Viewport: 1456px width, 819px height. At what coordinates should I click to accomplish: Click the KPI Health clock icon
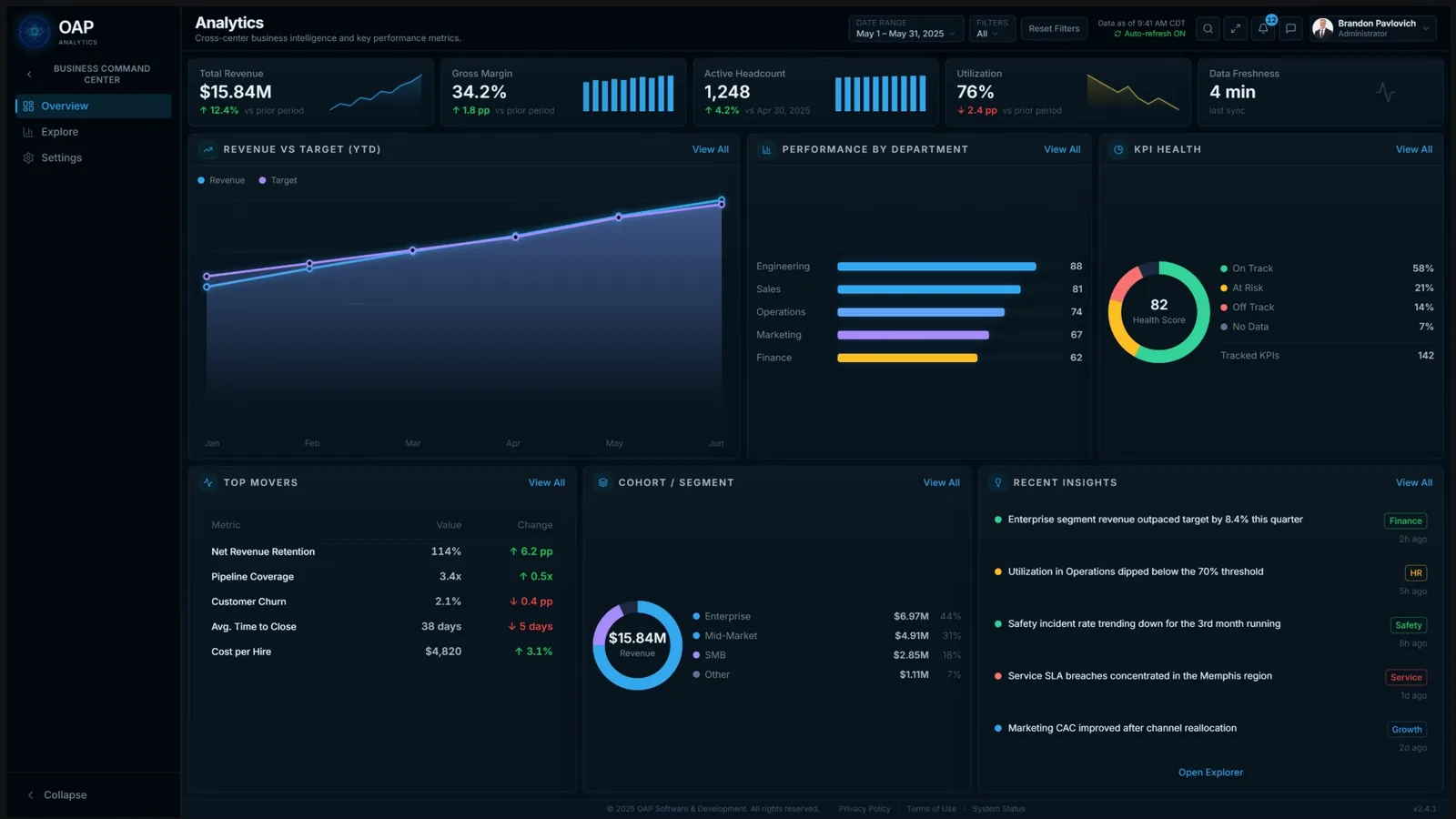(1118, 149)
